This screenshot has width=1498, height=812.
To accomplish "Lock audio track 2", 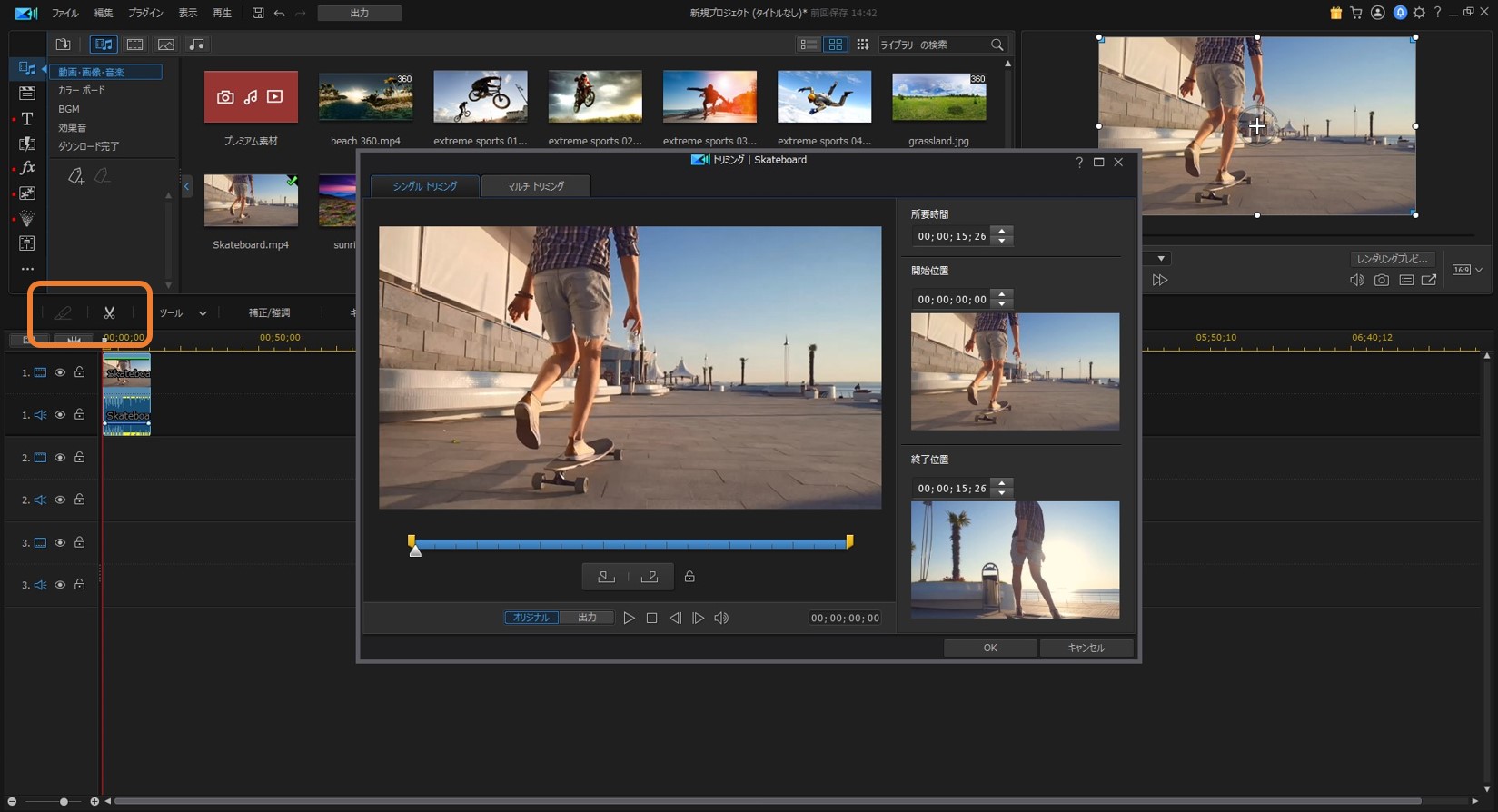I will point(80,500).
